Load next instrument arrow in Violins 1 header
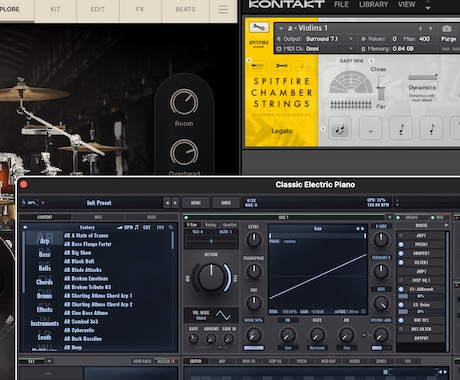Viewport: 460px width, 380px height. (x=431, y=29)
